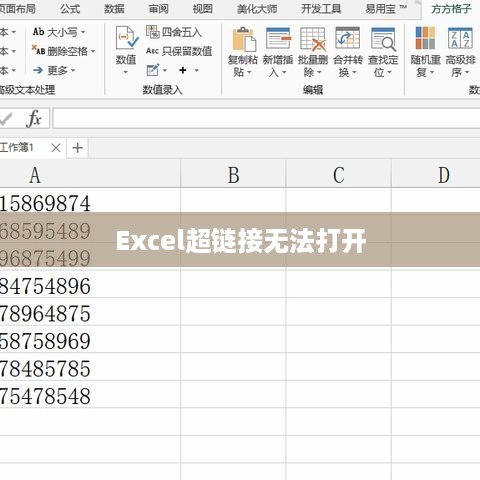Switch to the 数据 tab

[x=114, y=9]
